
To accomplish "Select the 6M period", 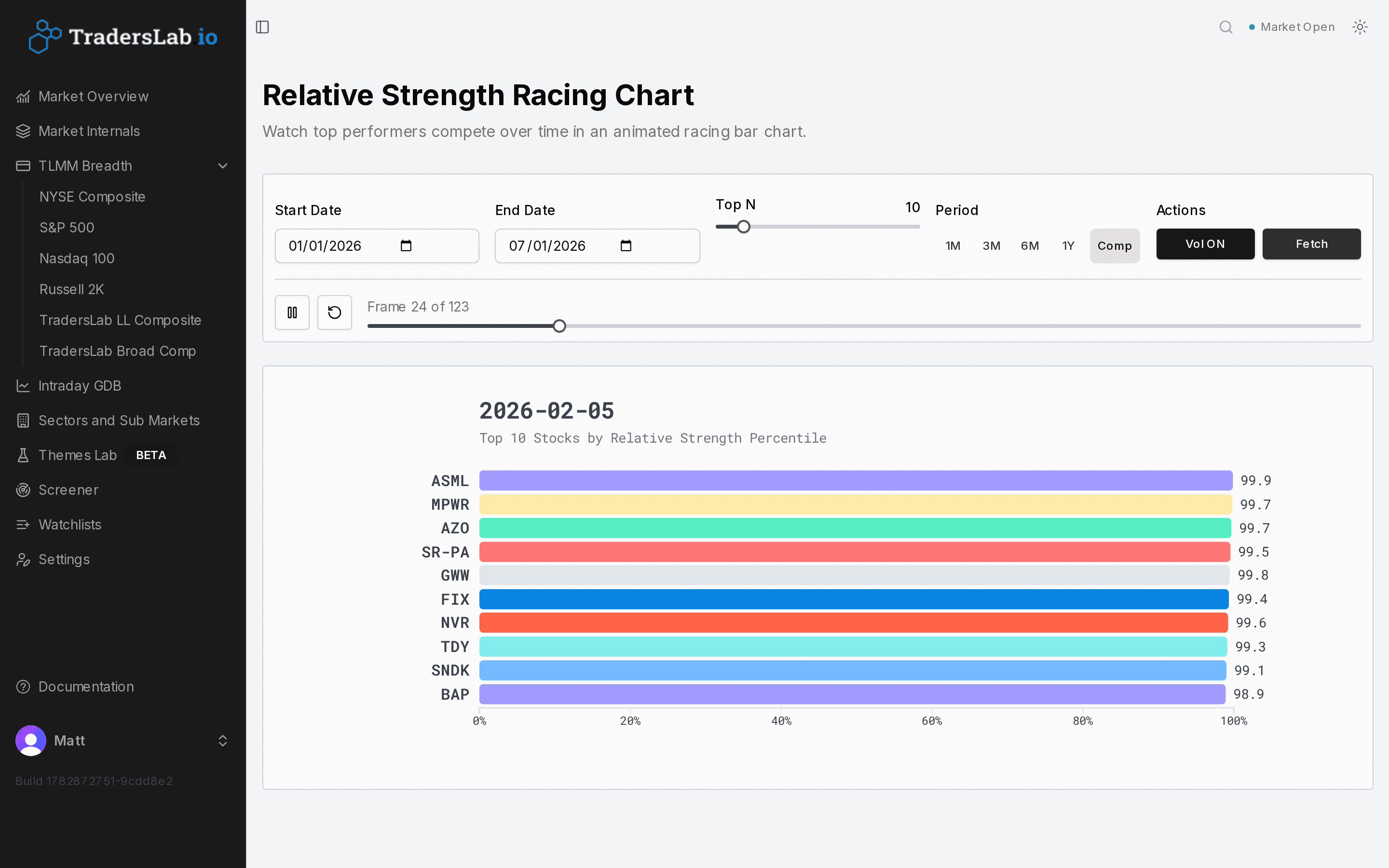I will (1030, 246).
